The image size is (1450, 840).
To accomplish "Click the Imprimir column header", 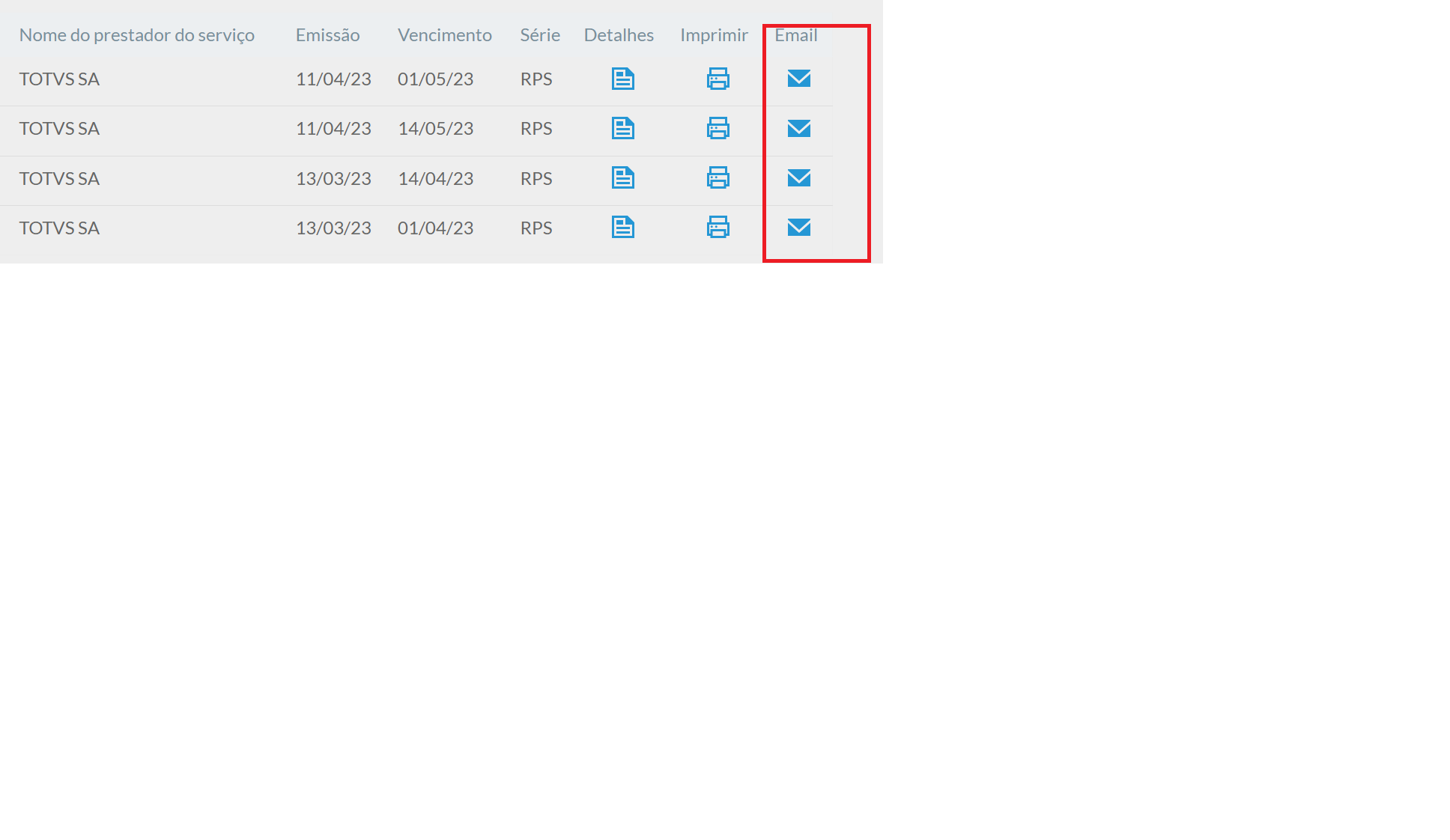I will [x=713, y=35].
